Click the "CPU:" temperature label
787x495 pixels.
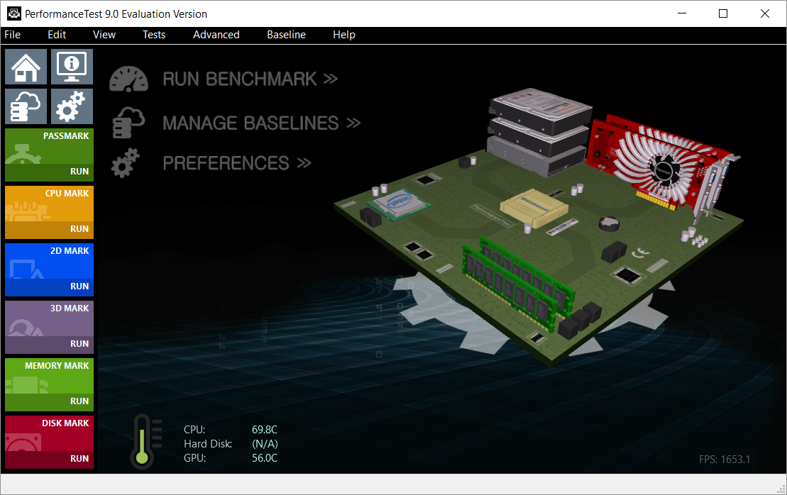194,430
